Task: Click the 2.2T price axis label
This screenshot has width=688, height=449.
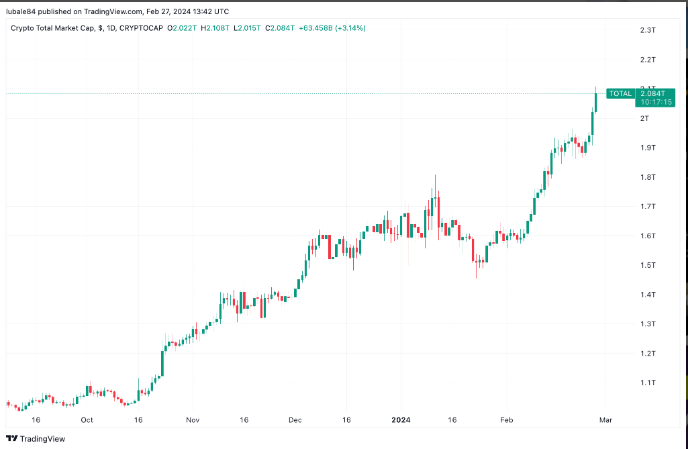Action: (648, 60)
